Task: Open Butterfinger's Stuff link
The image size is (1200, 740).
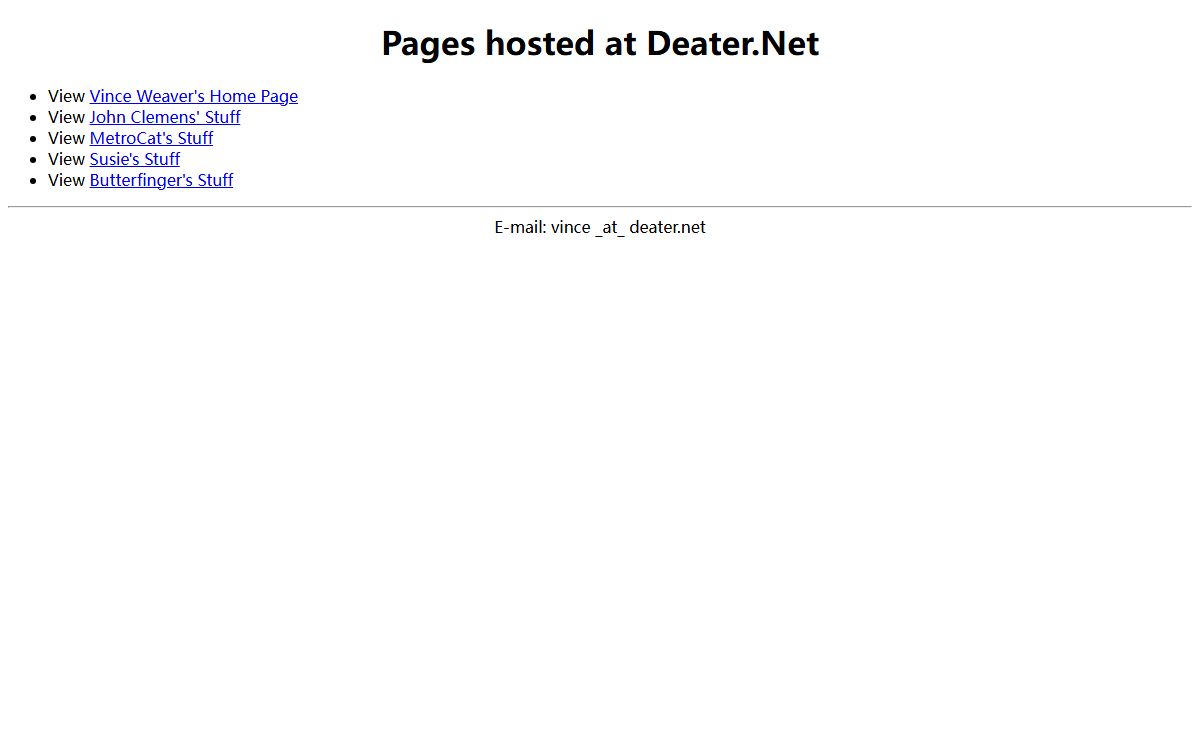Action: 161,180
